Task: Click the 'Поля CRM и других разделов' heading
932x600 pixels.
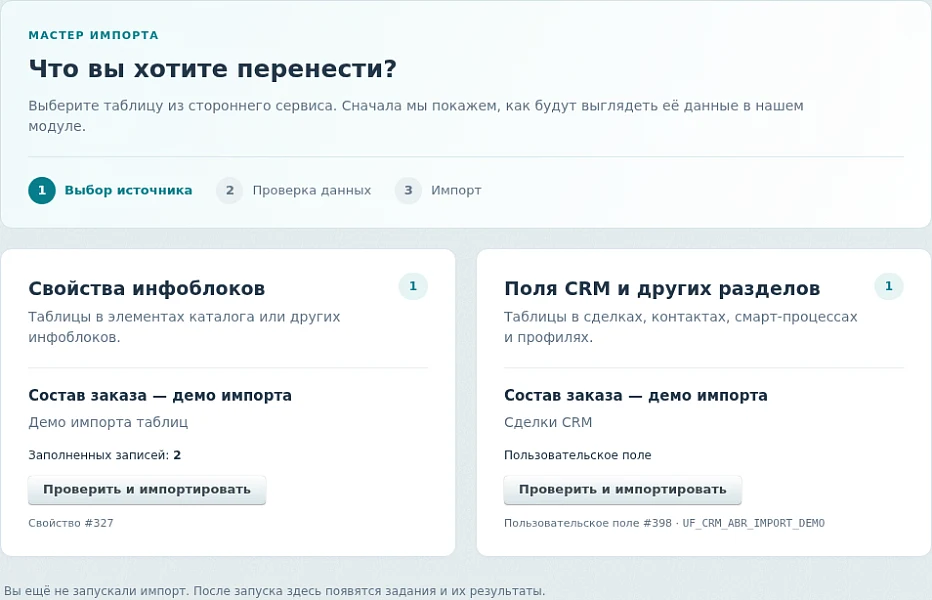Action: click(x=662, y=288)
